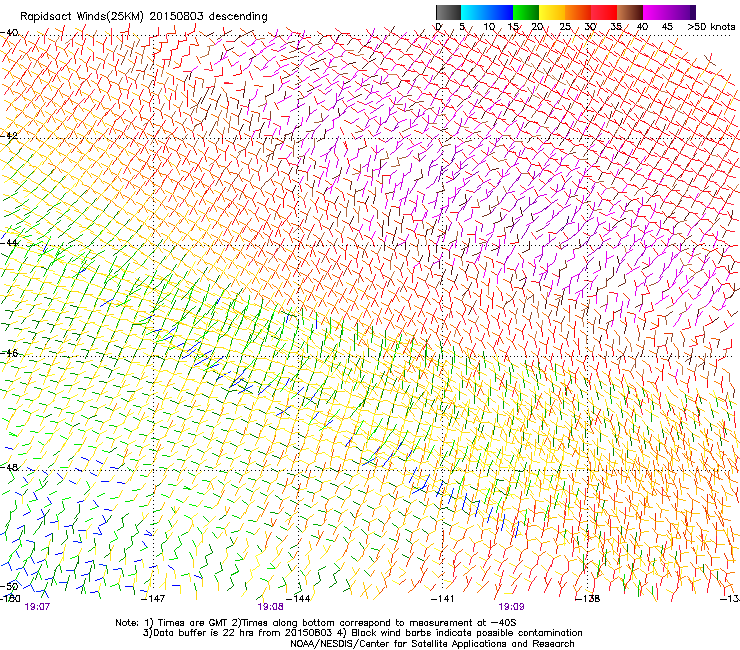Click the -48 latitude label

point(9,467)
